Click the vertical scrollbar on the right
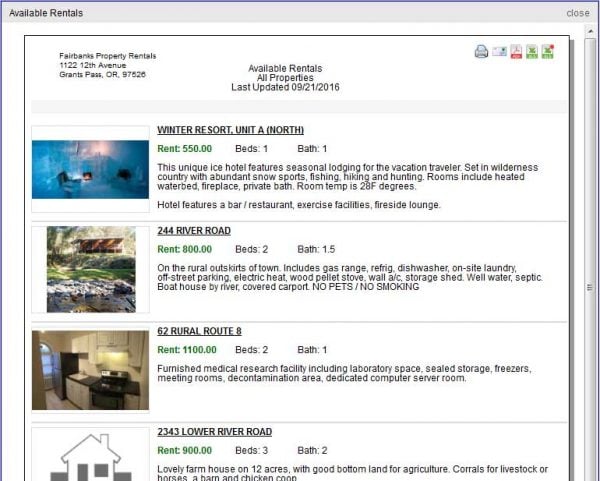The height and width of the screenshot is (481, 600). point(588,288)
